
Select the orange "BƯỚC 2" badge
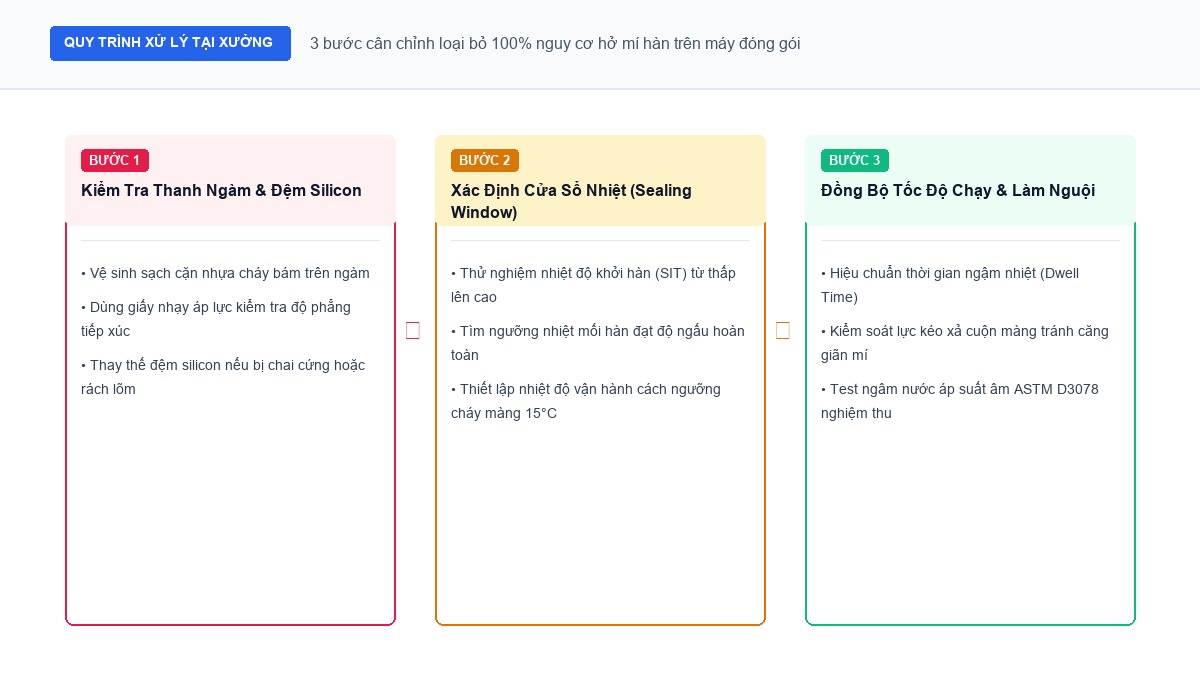coord(485,160)
